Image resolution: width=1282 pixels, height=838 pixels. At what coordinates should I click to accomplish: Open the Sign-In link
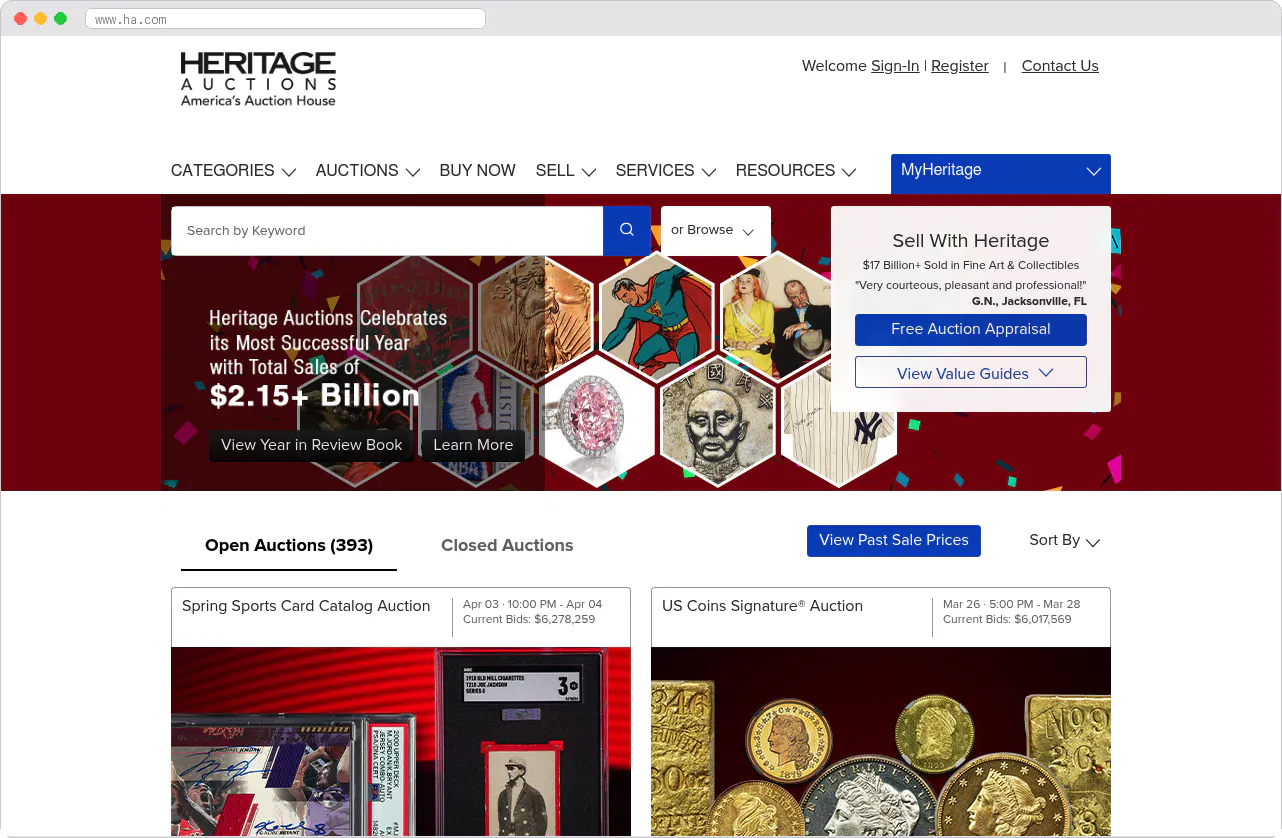click(x=894, y=66)
